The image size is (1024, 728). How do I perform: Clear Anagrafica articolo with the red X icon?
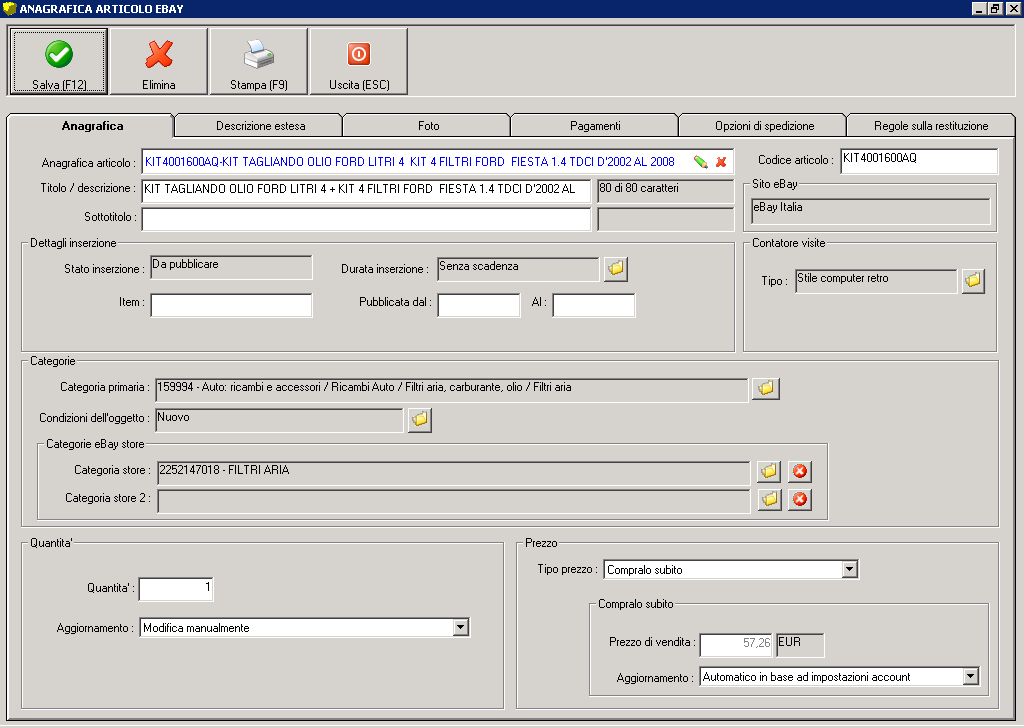click(721, 162)
